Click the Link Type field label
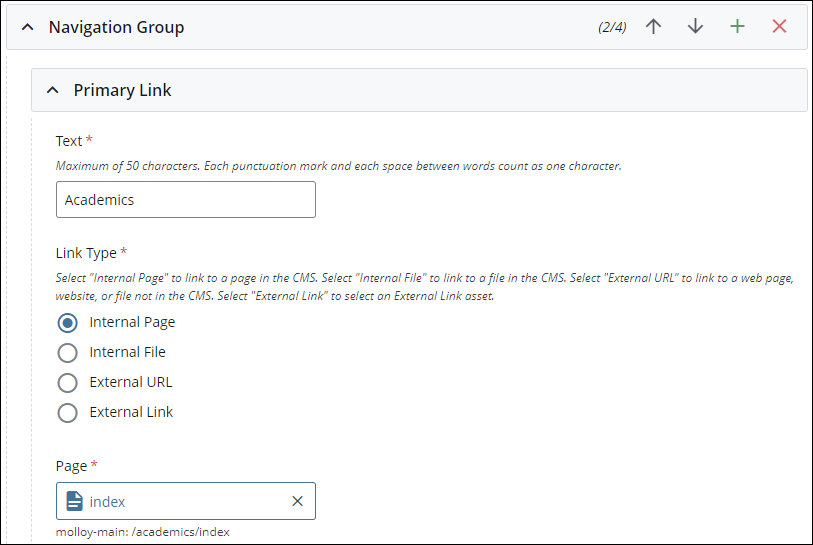813x545 pixels. tap(86, 253)
